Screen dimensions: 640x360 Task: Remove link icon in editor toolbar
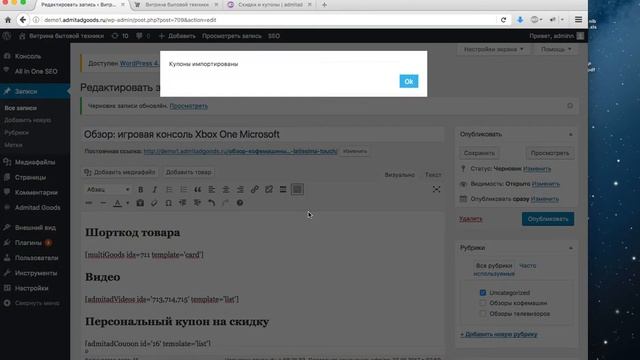pos(269,189)
